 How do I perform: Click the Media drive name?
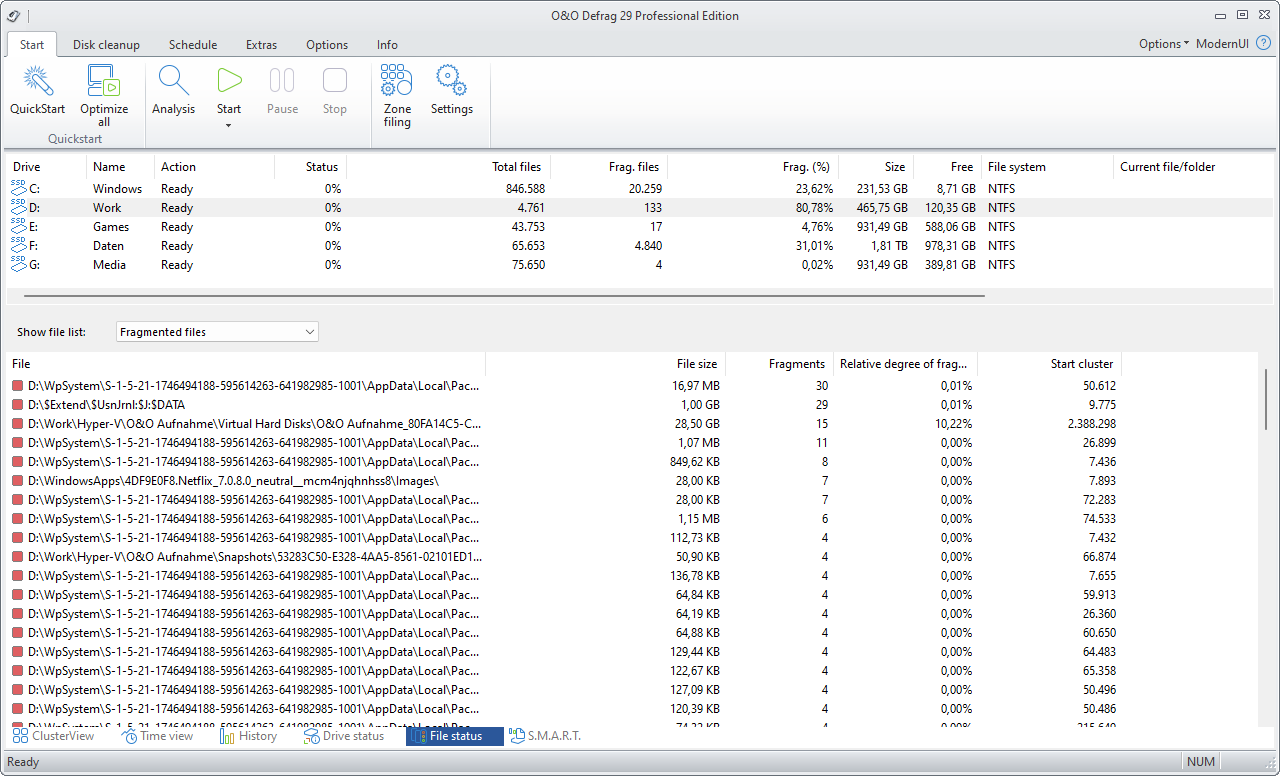click(x=110, y=265)
